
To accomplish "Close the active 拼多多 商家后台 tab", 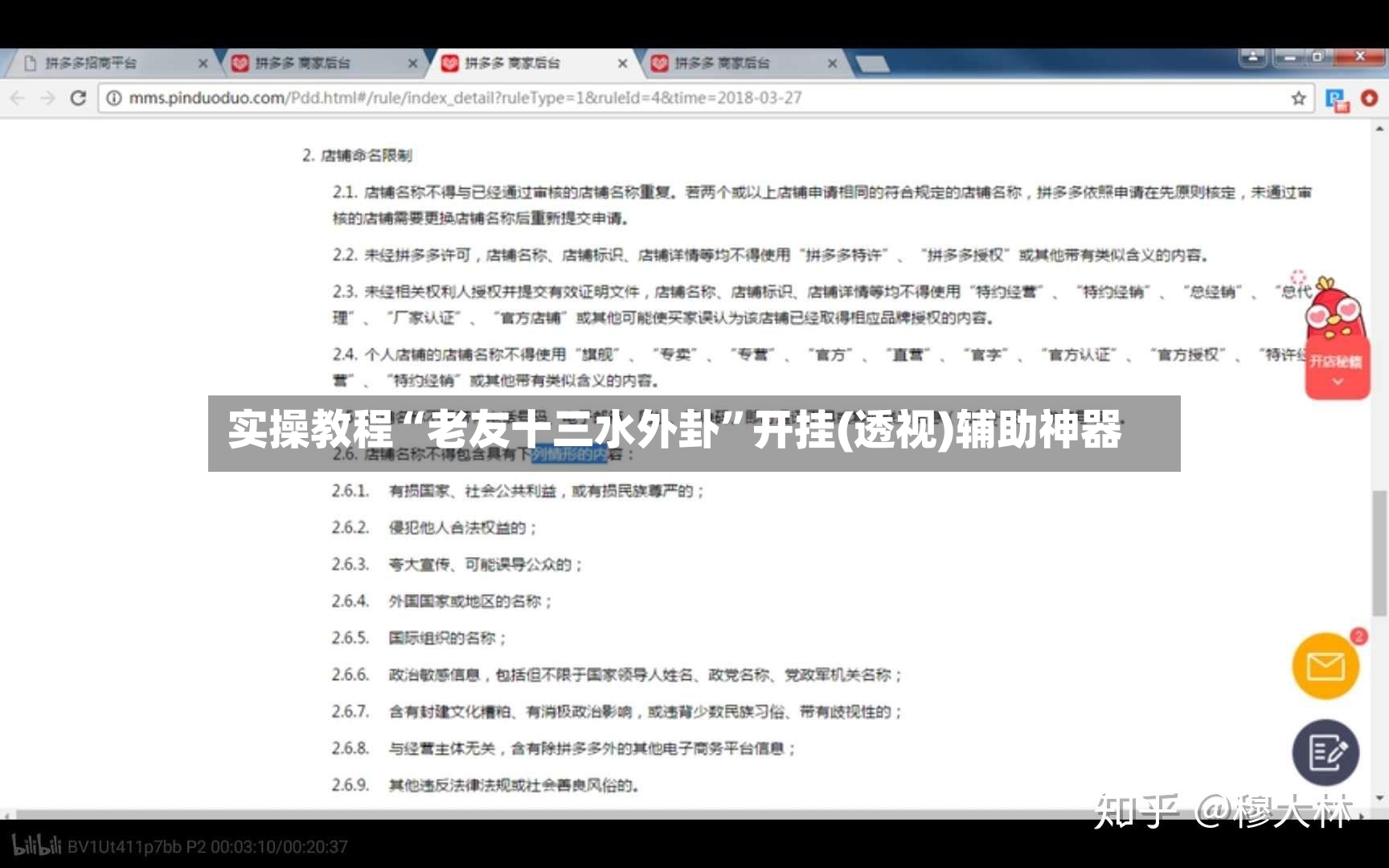I will click(622, 63).
